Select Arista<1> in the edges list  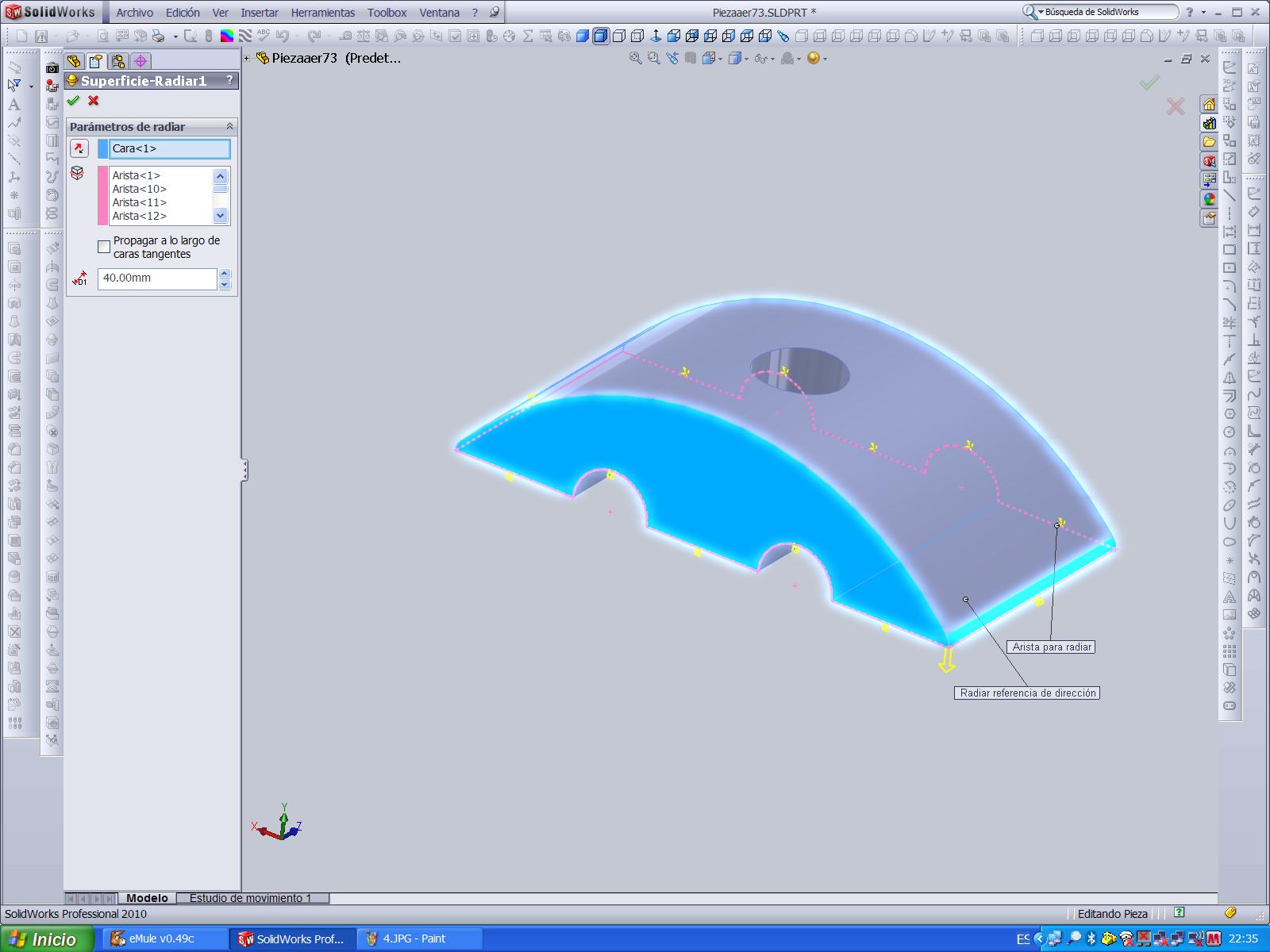[137, 175]
